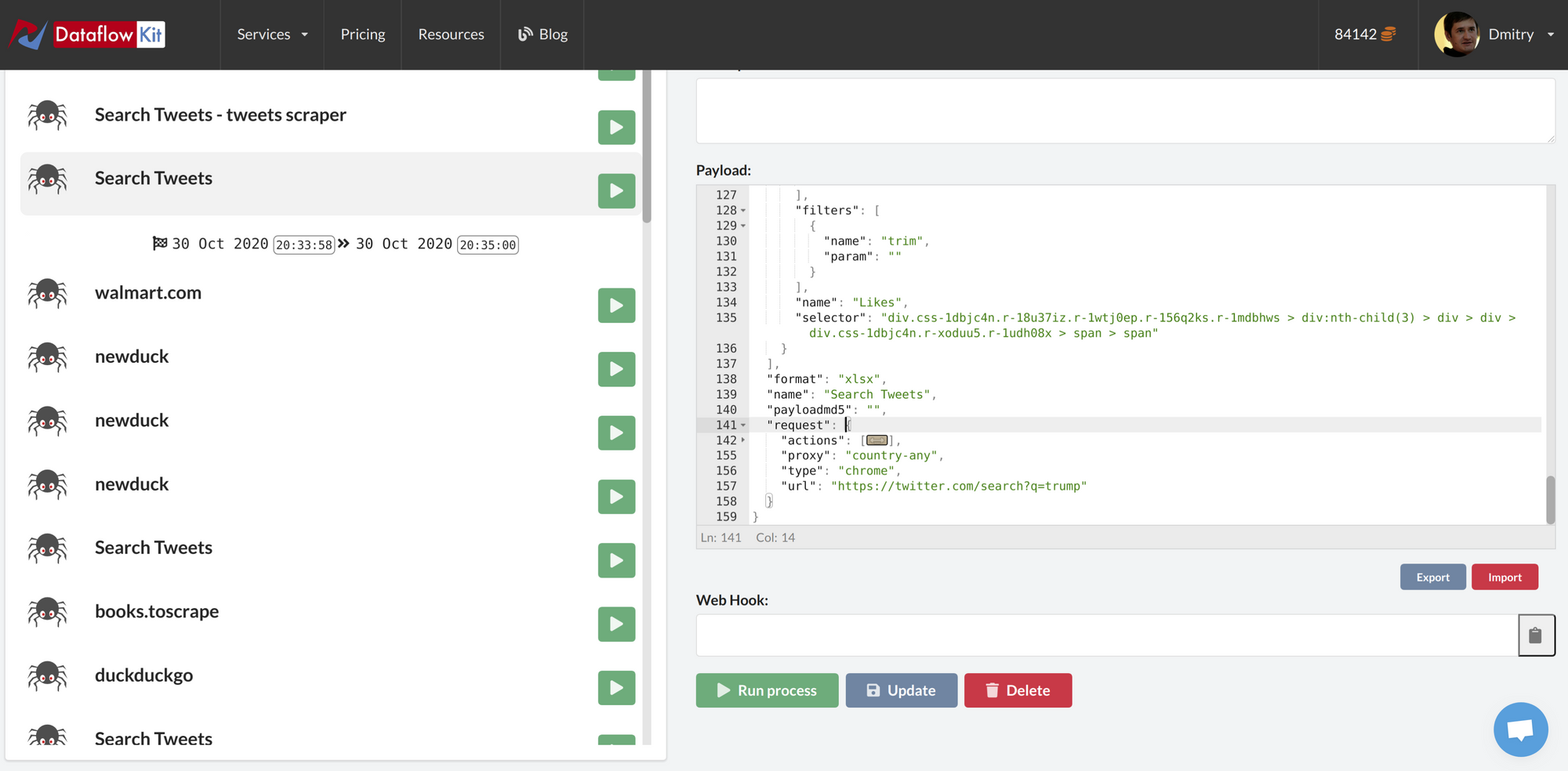The image size is (1568, 771).
Task: Open the chat support bubble
Action: pyautogui.click(x=1520, y=729)
